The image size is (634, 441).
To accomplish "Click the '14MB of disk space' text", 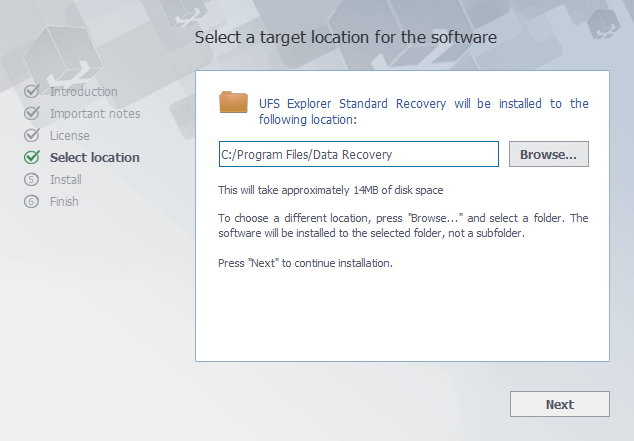I will [x=398, y=190].
